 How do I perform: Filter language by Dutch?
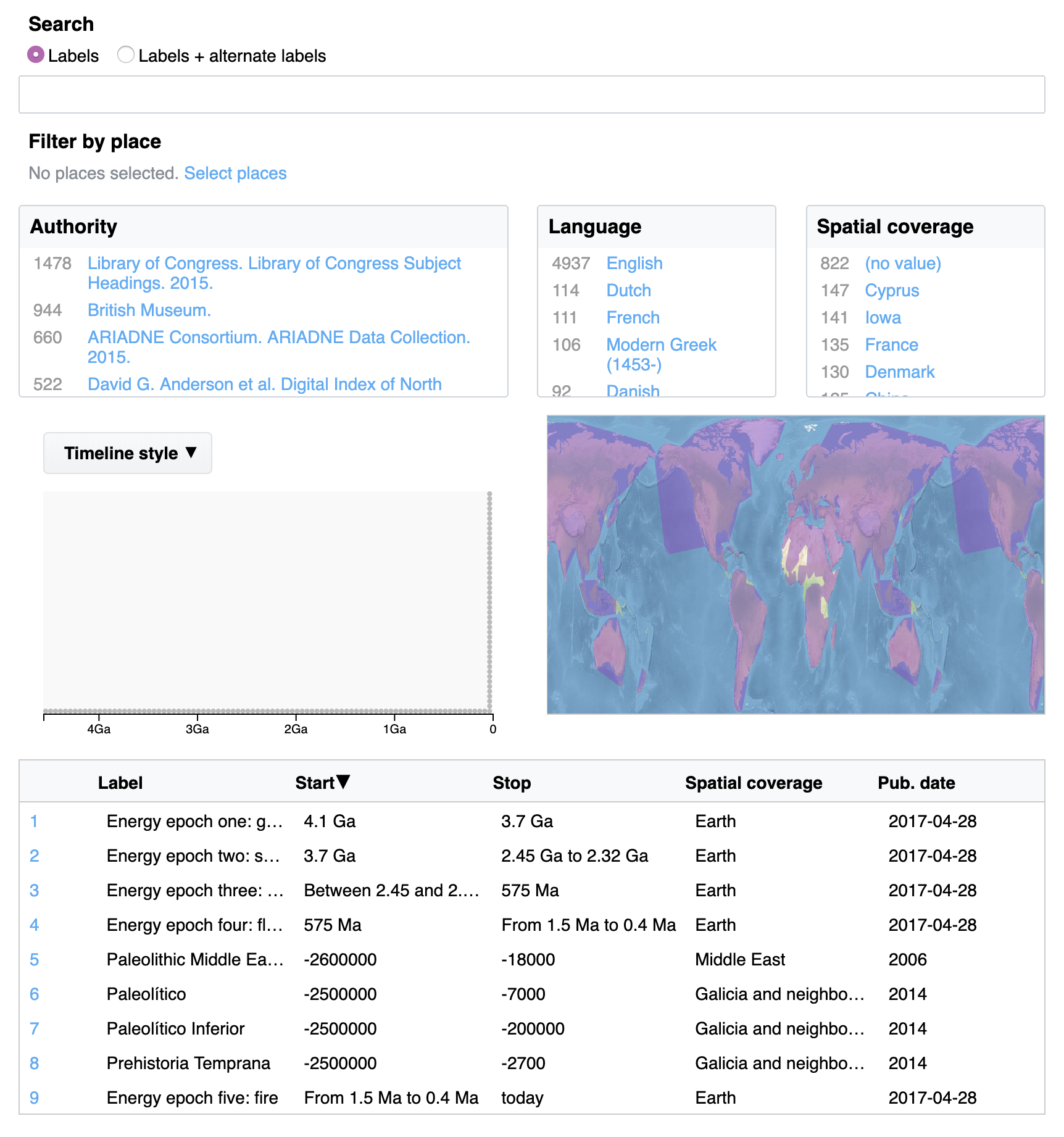click(x=629, y=291)
